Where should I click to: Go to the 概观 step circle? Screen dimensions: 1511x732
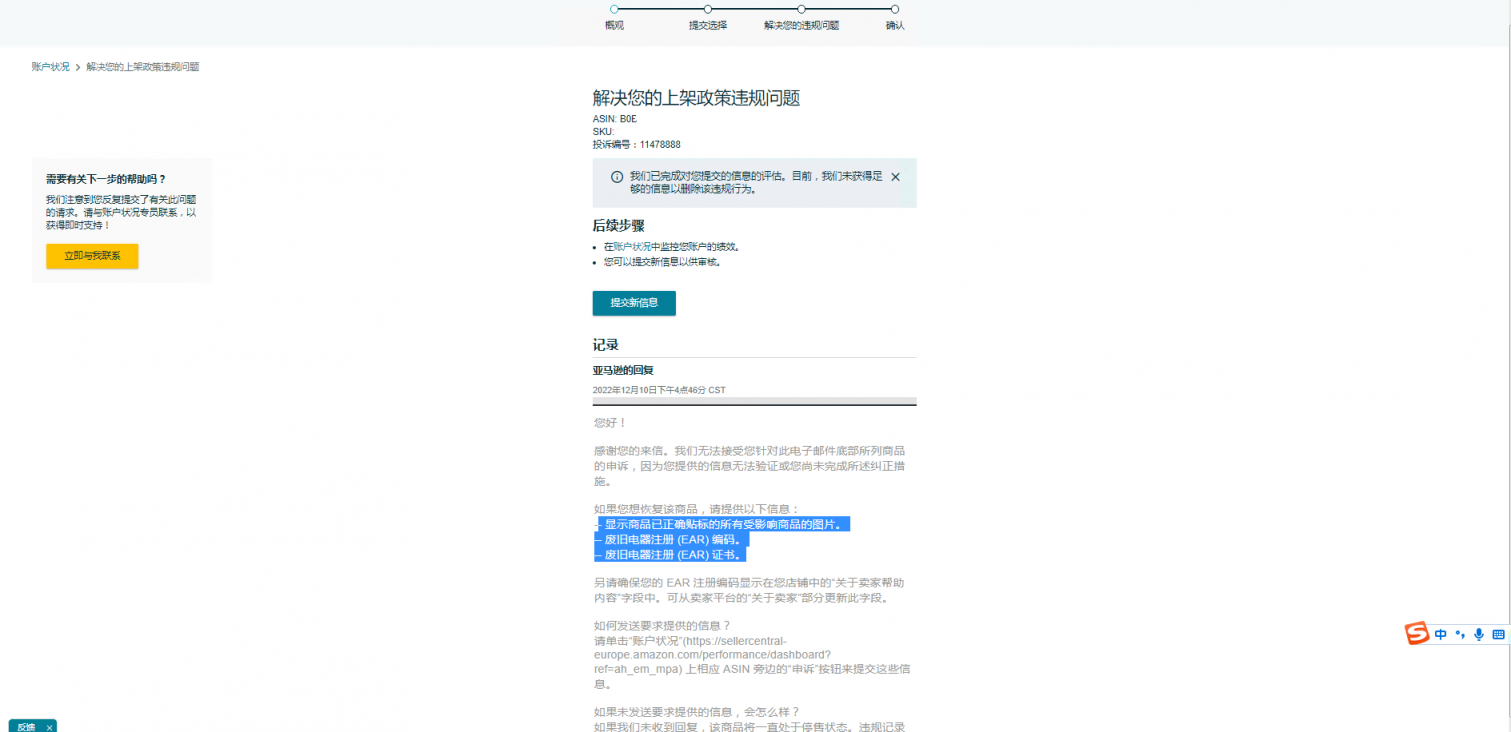pyautogui.click(x=614, y=9)
